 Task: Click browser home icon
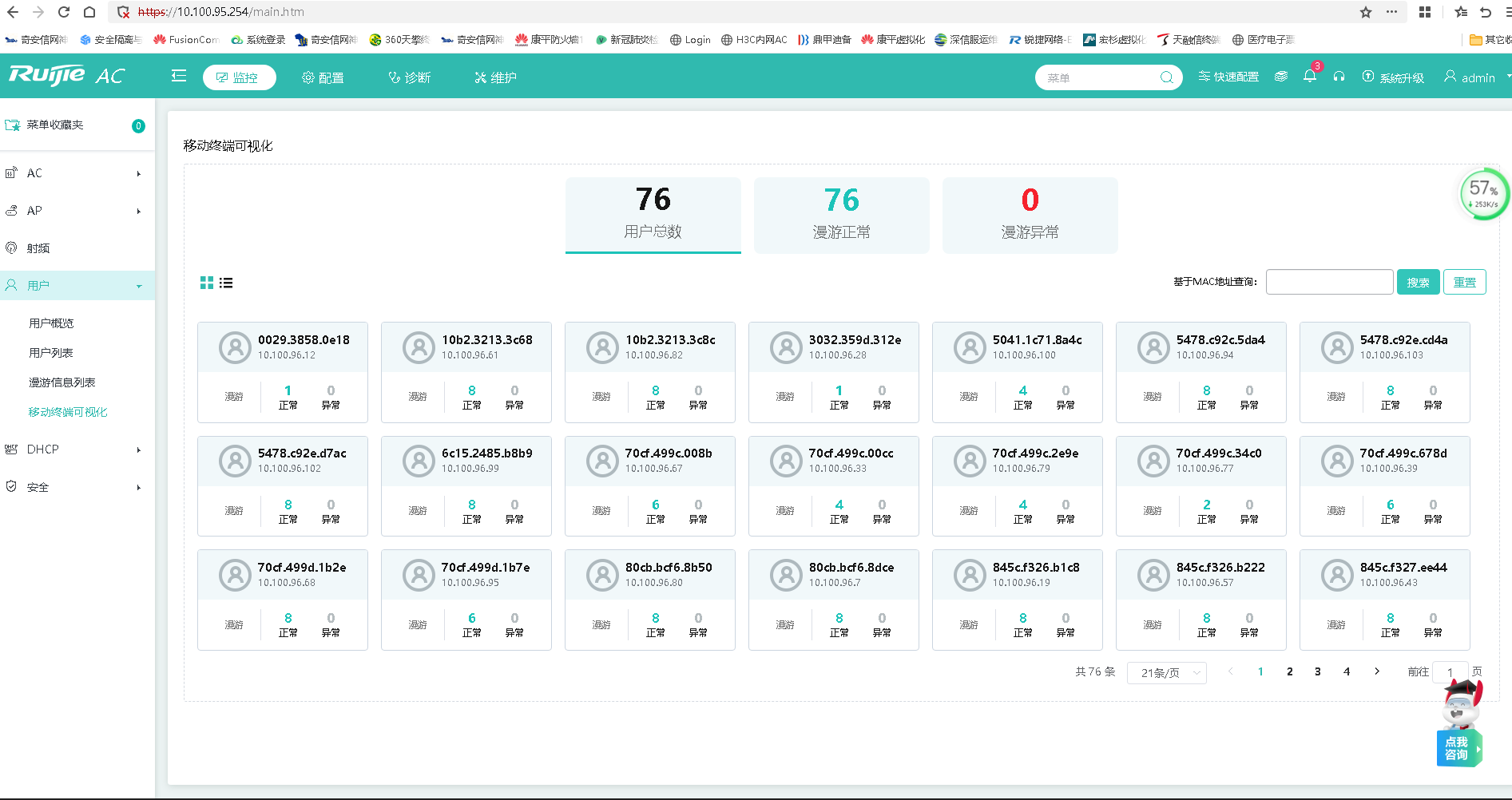click(89, 12)
